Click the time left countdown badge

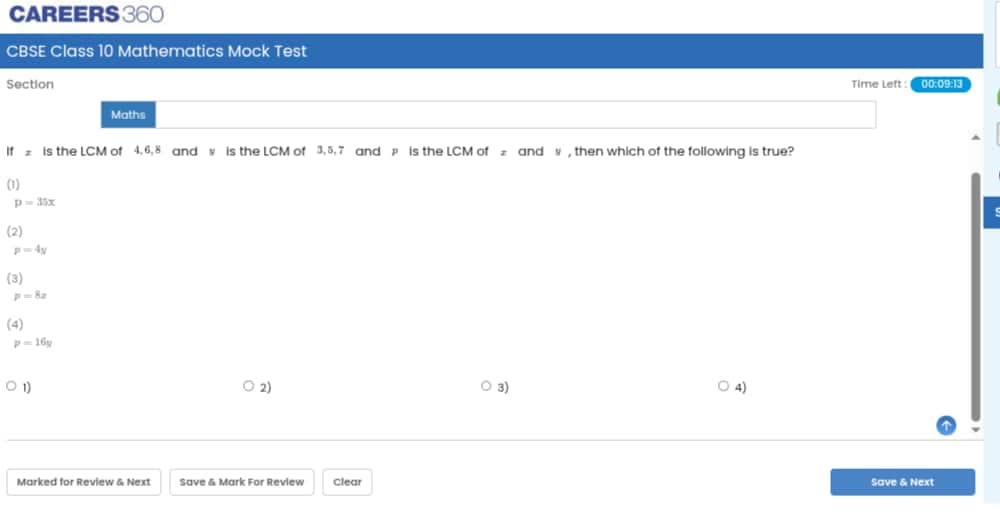(x=941, y=84)
